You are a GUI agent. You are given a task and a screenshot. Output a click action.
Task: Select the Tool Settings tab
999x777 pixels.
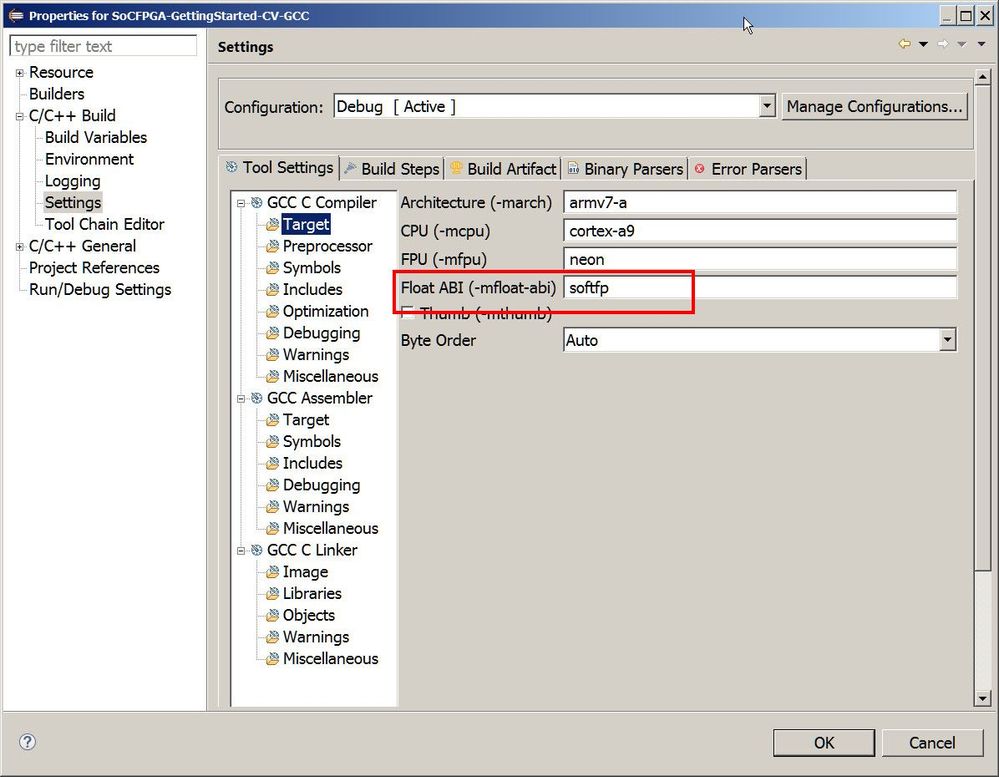(279, 168)
